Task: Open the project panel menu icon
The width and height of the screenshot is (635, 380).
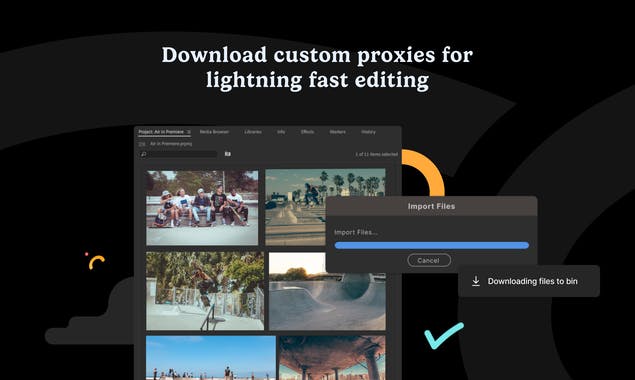Action: 189,132
